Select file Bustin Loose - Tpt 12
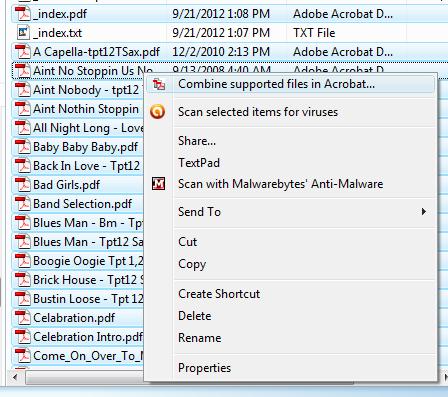This screenshot has width=448, height=397. click(88, 299)
